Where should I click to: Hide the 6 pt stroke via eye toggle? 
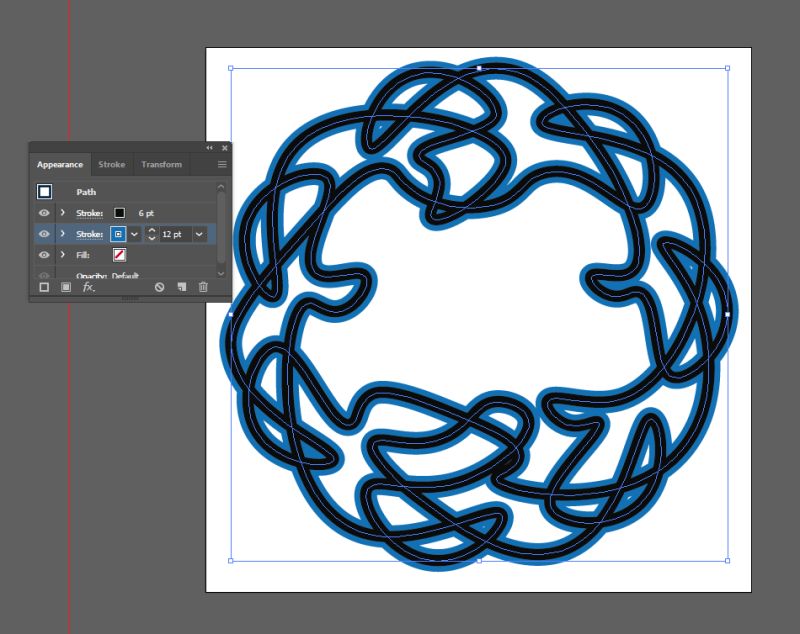(x=45, y=211)
